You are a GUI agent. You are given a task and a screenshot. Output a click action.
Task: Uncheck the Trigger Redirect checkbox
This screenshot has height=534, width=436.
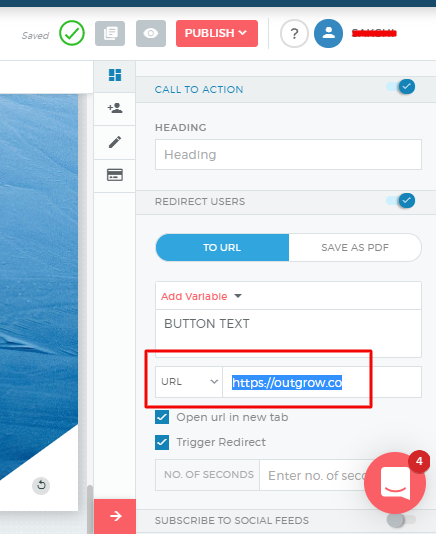coord(162,442)
